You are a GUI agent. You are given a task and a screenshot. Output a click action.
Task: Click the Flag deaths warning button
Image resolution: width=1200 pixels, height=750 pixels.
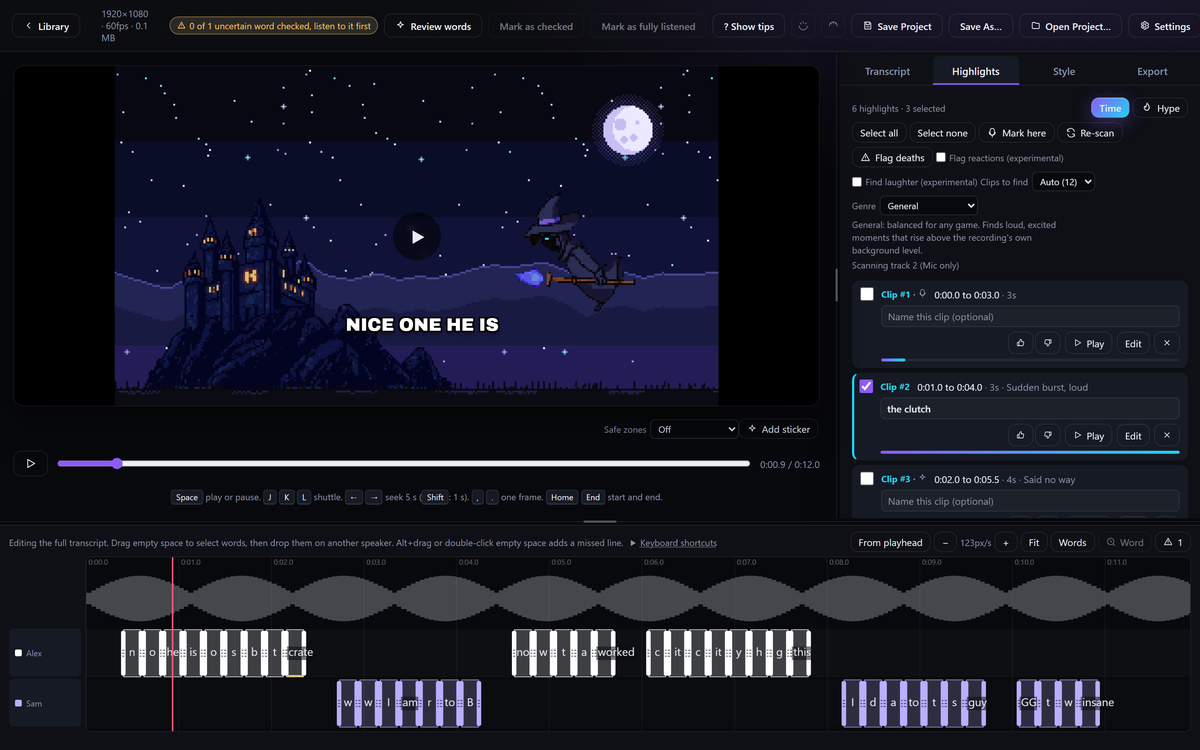tap(892, 158)
